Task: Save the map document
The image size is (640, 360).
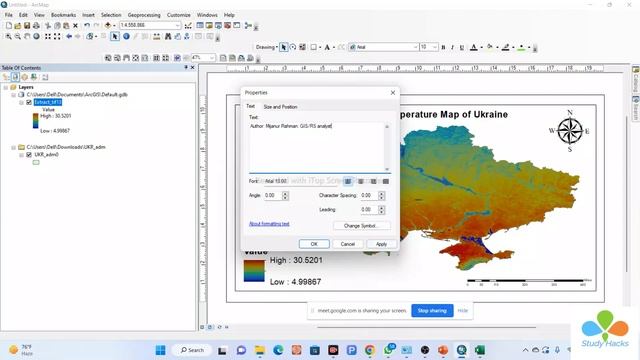Action: [x=27, y=25]
